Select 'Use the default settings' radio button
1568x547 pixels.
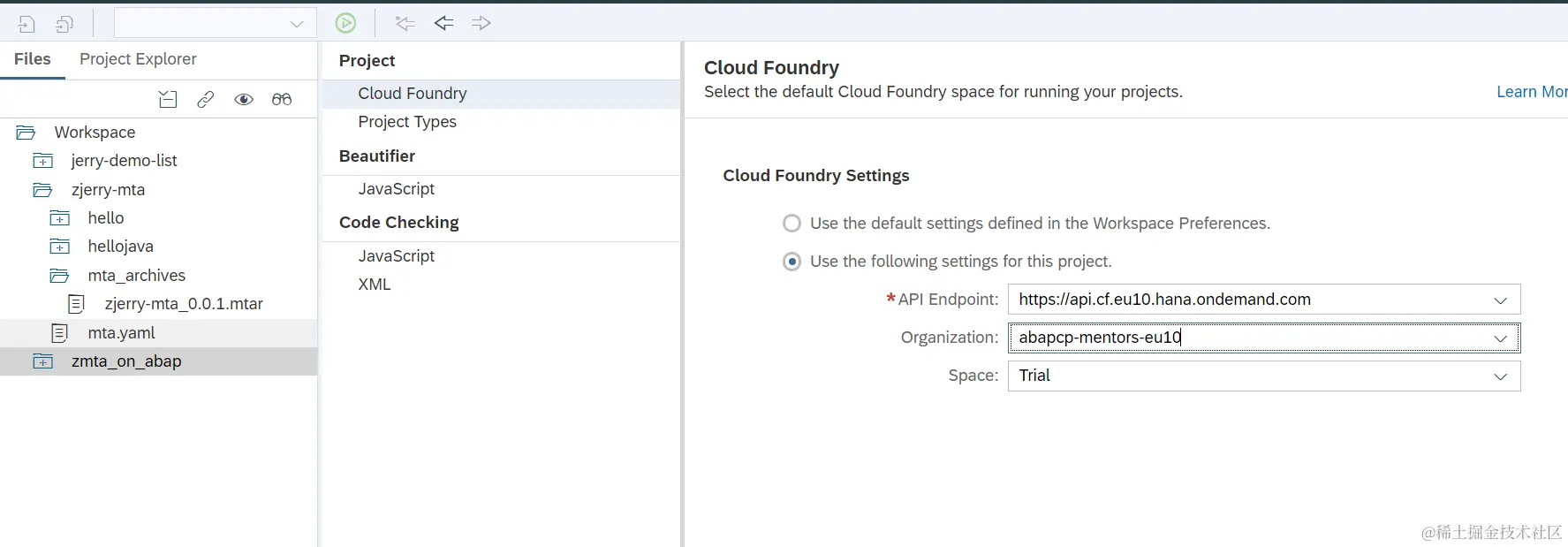pyautogui.click(x=792, y=224)
